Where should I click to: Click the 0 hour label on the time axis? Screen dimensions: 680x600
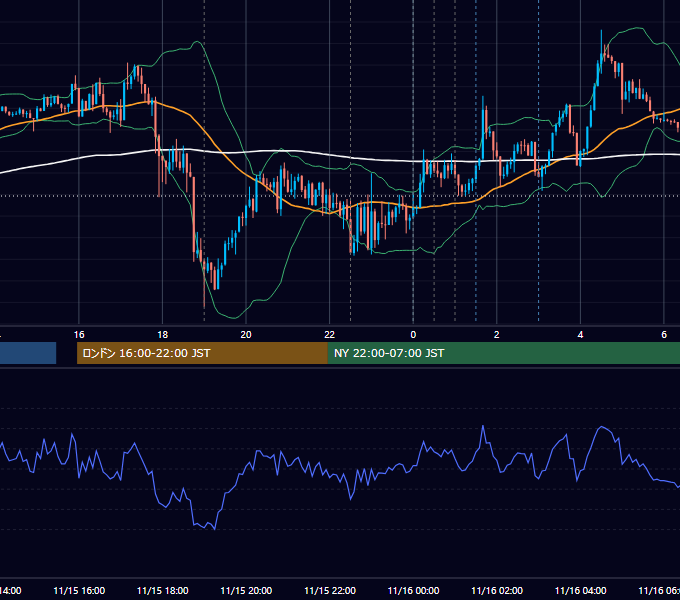point(413,335)
